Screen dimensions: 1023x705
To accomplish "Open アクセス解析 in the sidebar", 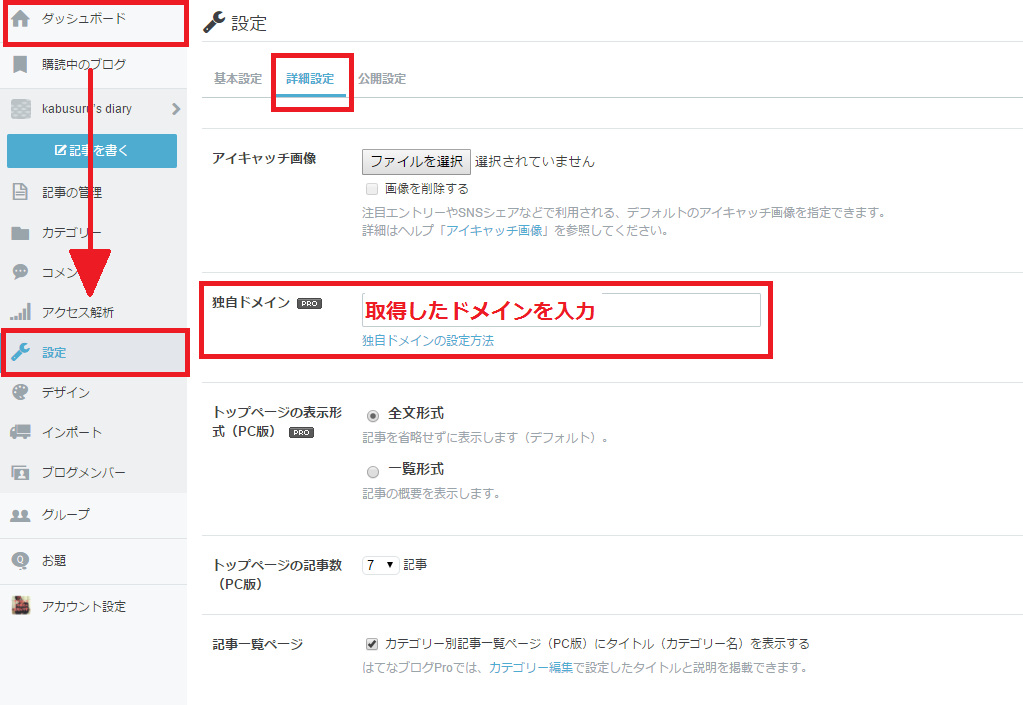I will click(94, 312).
